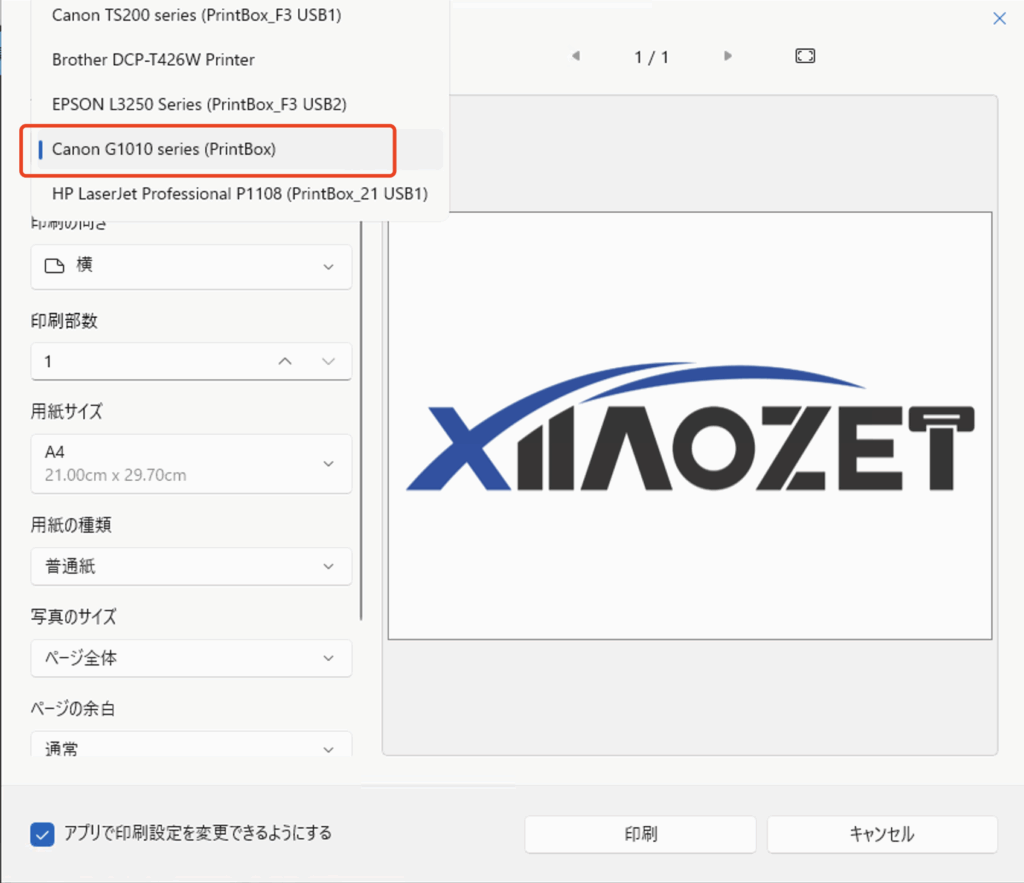Toggle the app print settings checkbox
Viewport: 1024px width, 883px height.
pyautogui.click(x=42, y=834)
